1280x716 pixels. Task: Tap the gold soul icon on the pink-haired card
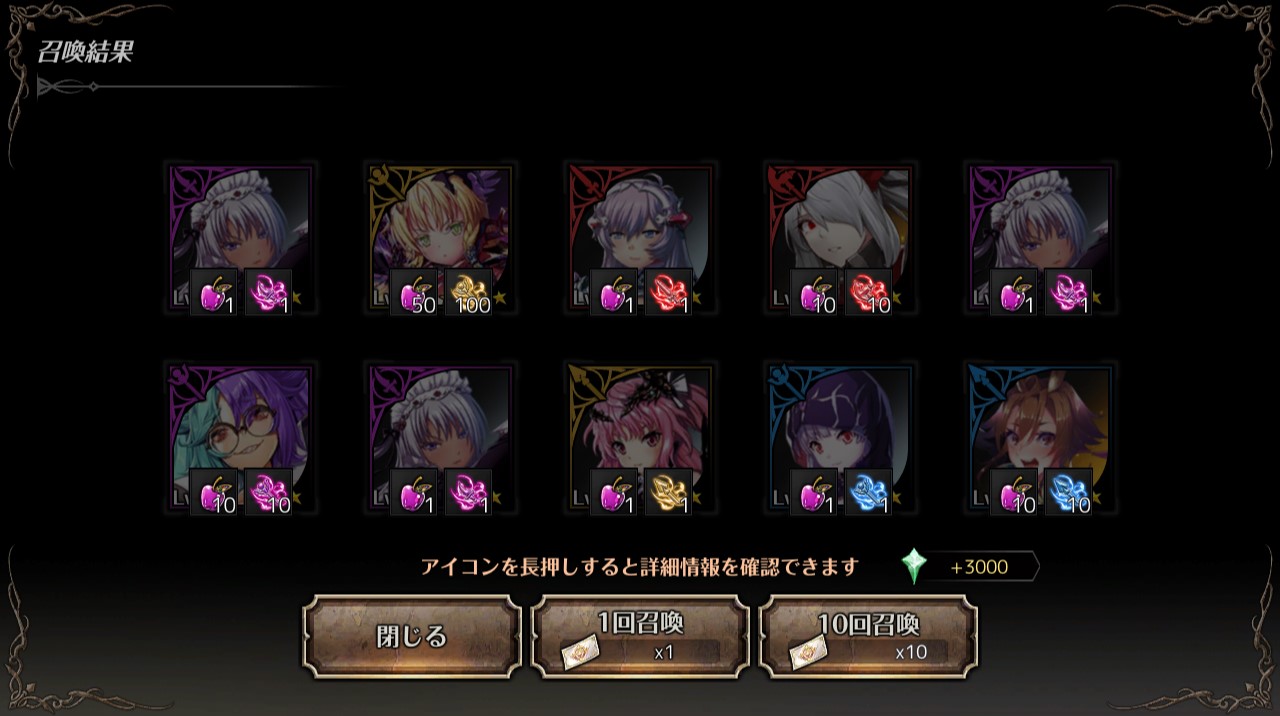668,493
